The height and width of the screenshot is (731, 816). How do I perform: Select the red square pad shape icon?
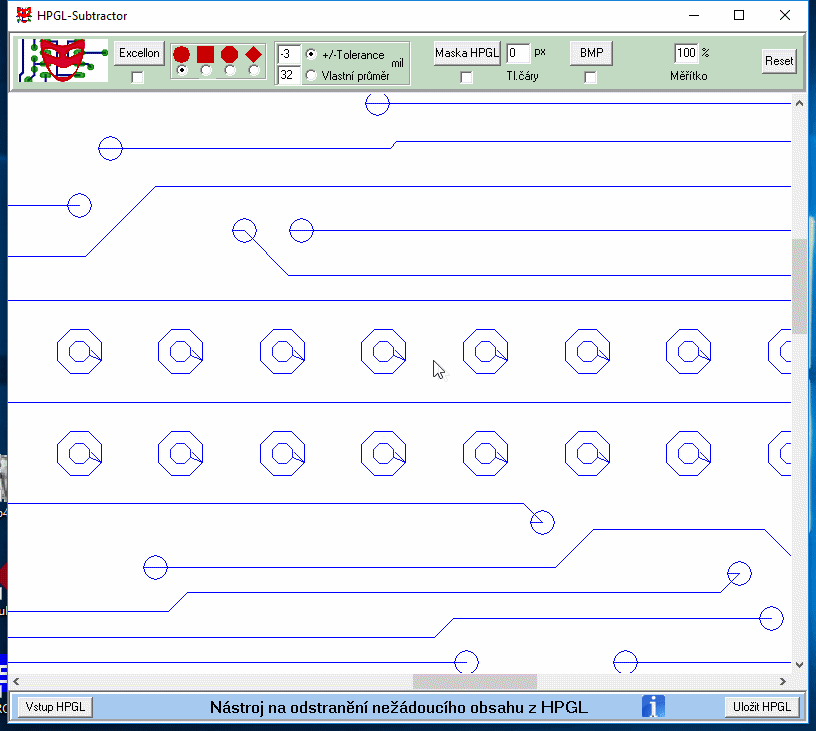tap(206, 54)
